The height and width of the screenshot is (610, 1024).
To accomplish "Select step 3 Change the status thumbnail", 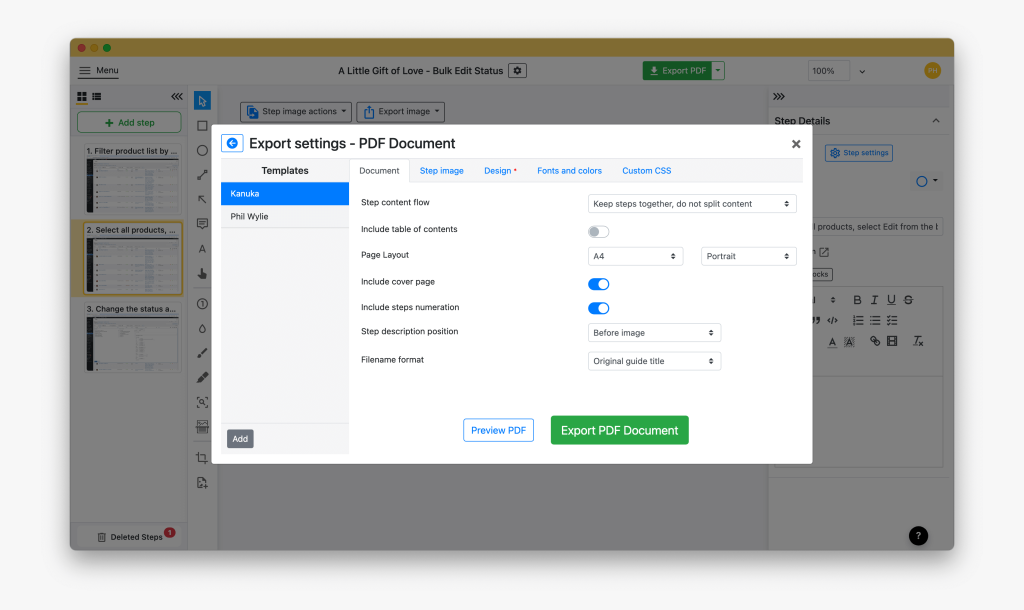I will click(133, 337).
